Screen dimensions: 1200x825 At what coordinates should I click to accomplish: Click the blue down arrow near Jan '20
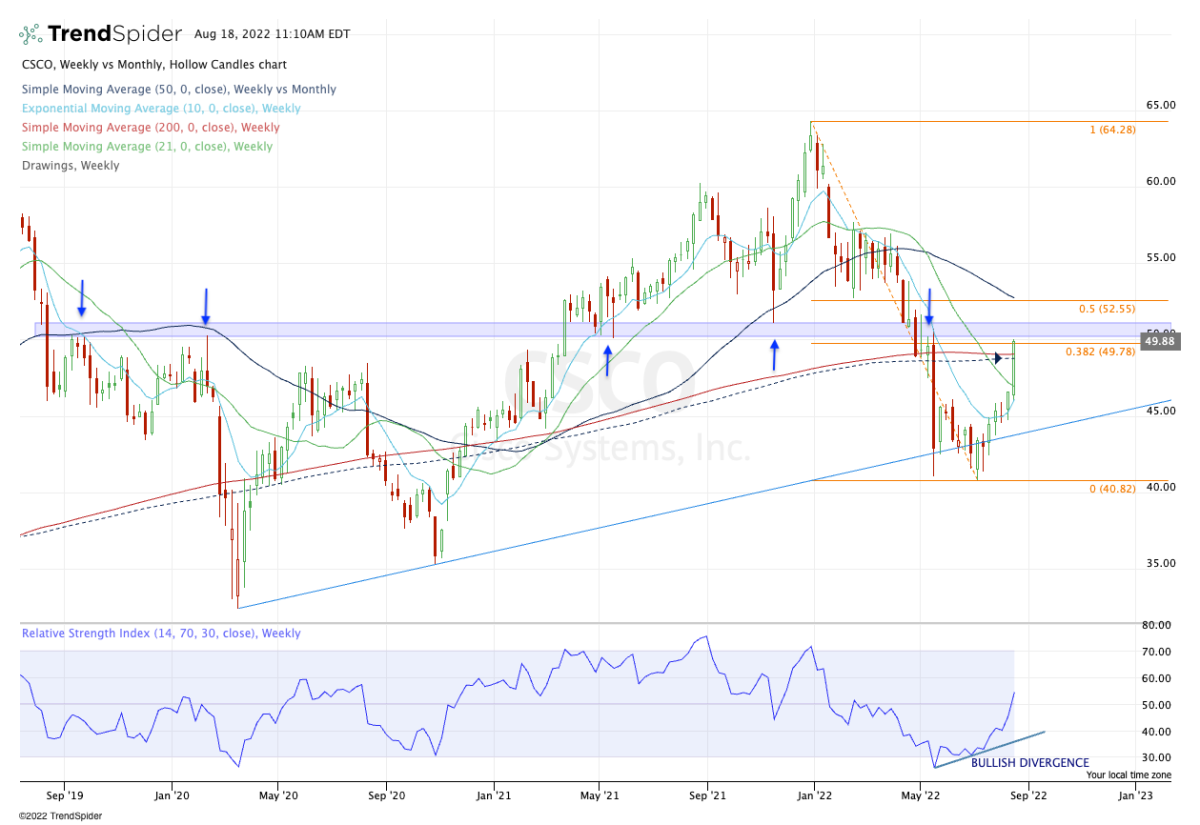206,306
